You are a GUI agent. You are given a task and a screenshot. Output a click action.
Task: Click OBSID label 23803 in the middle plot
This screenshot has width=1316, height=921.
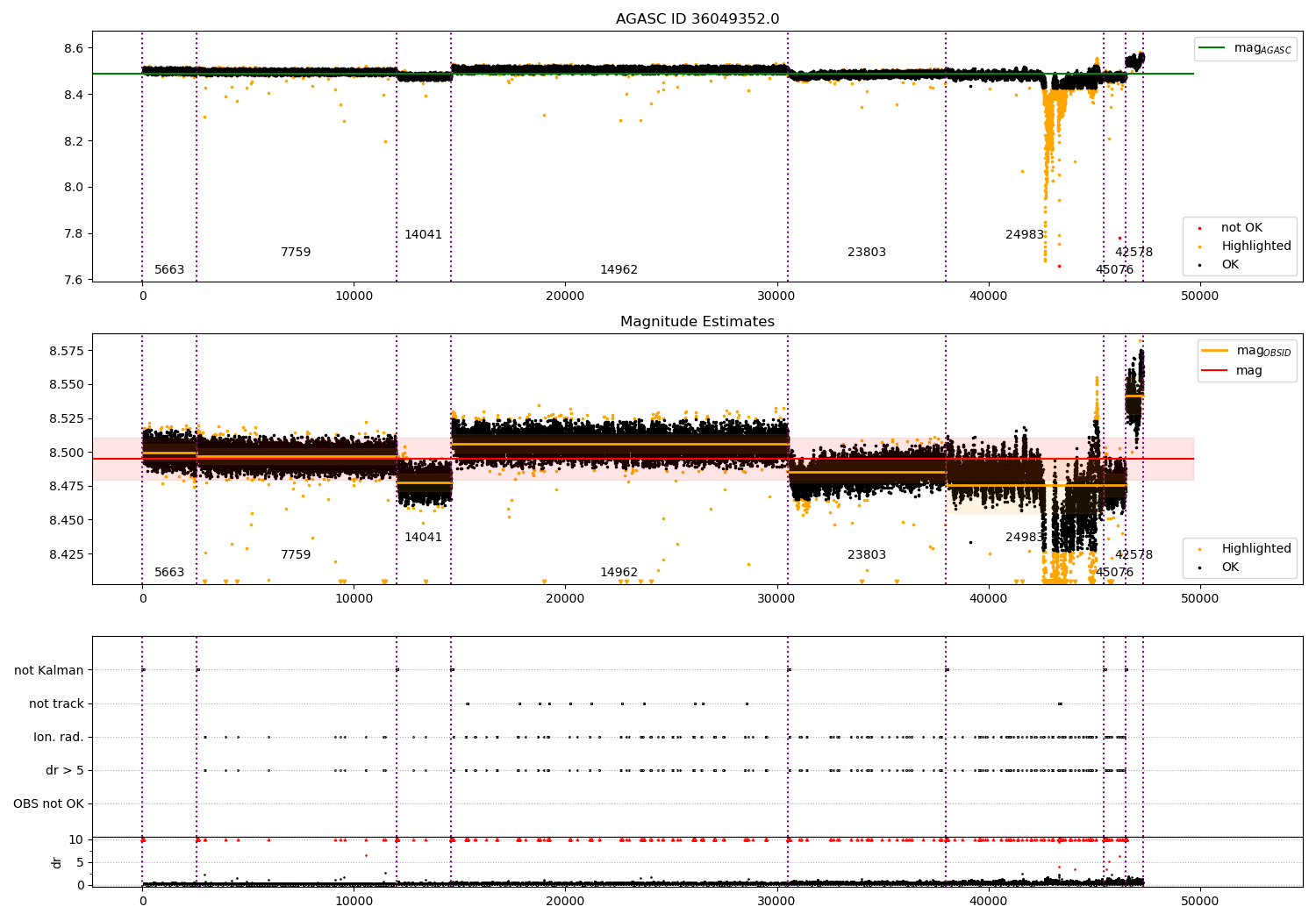(x=867, y=555)
